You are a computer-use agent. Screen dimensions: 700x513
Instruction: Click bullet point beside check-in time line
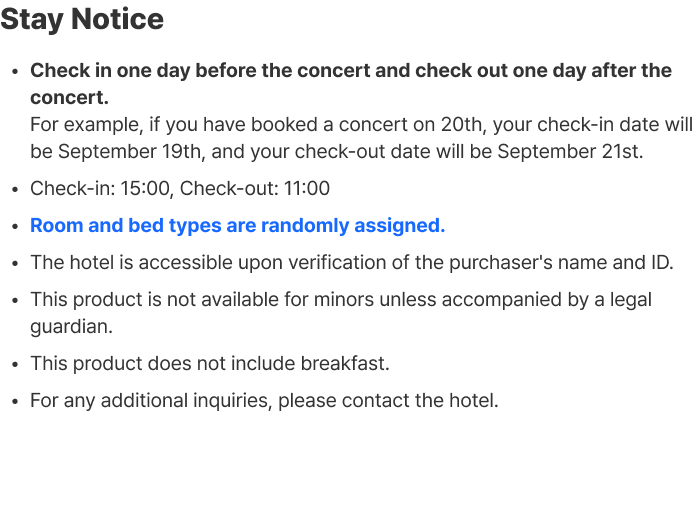pos(14,189)
